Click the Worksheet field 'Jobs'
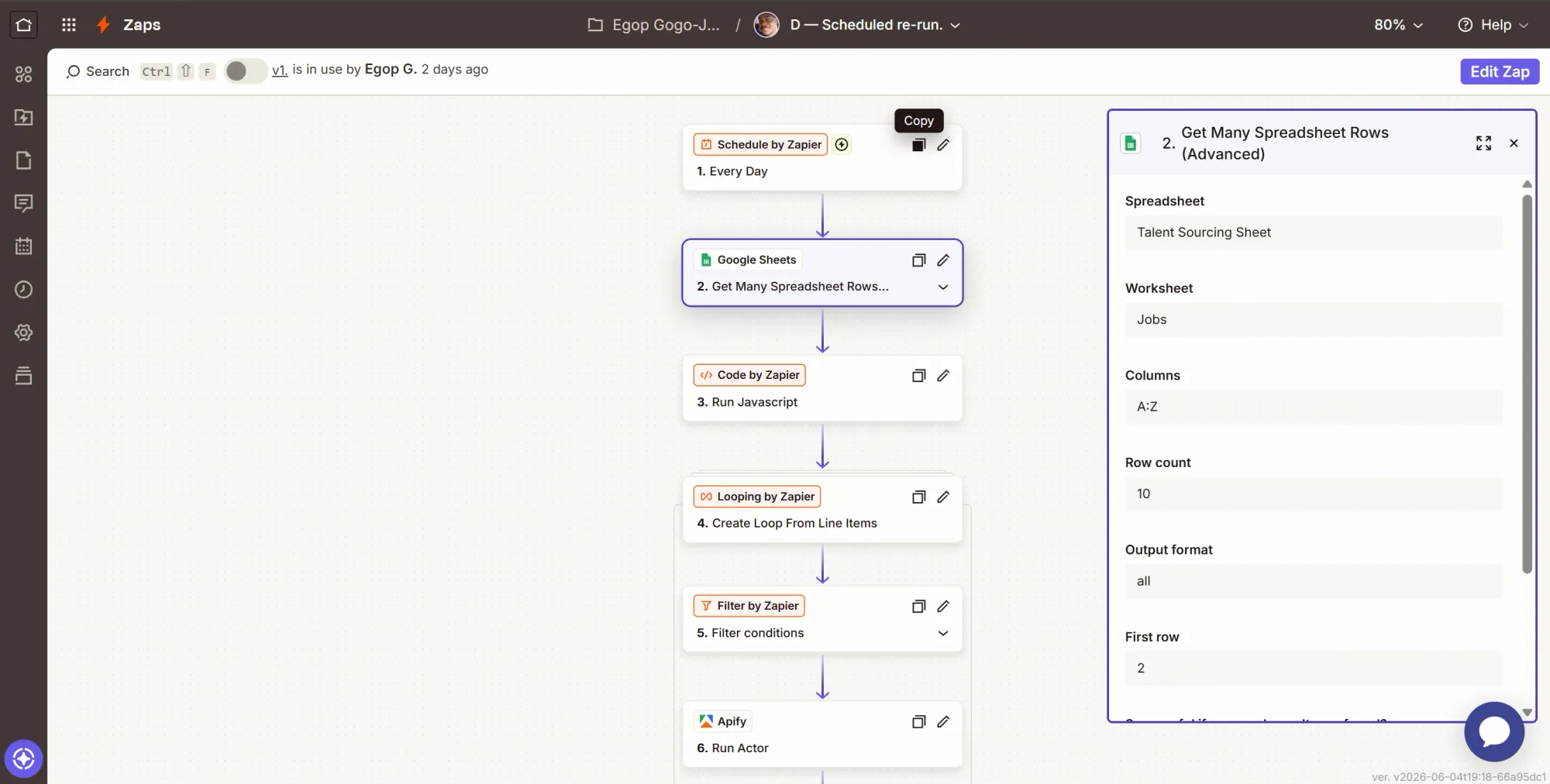1550x784 pixels. [1314, 320]
